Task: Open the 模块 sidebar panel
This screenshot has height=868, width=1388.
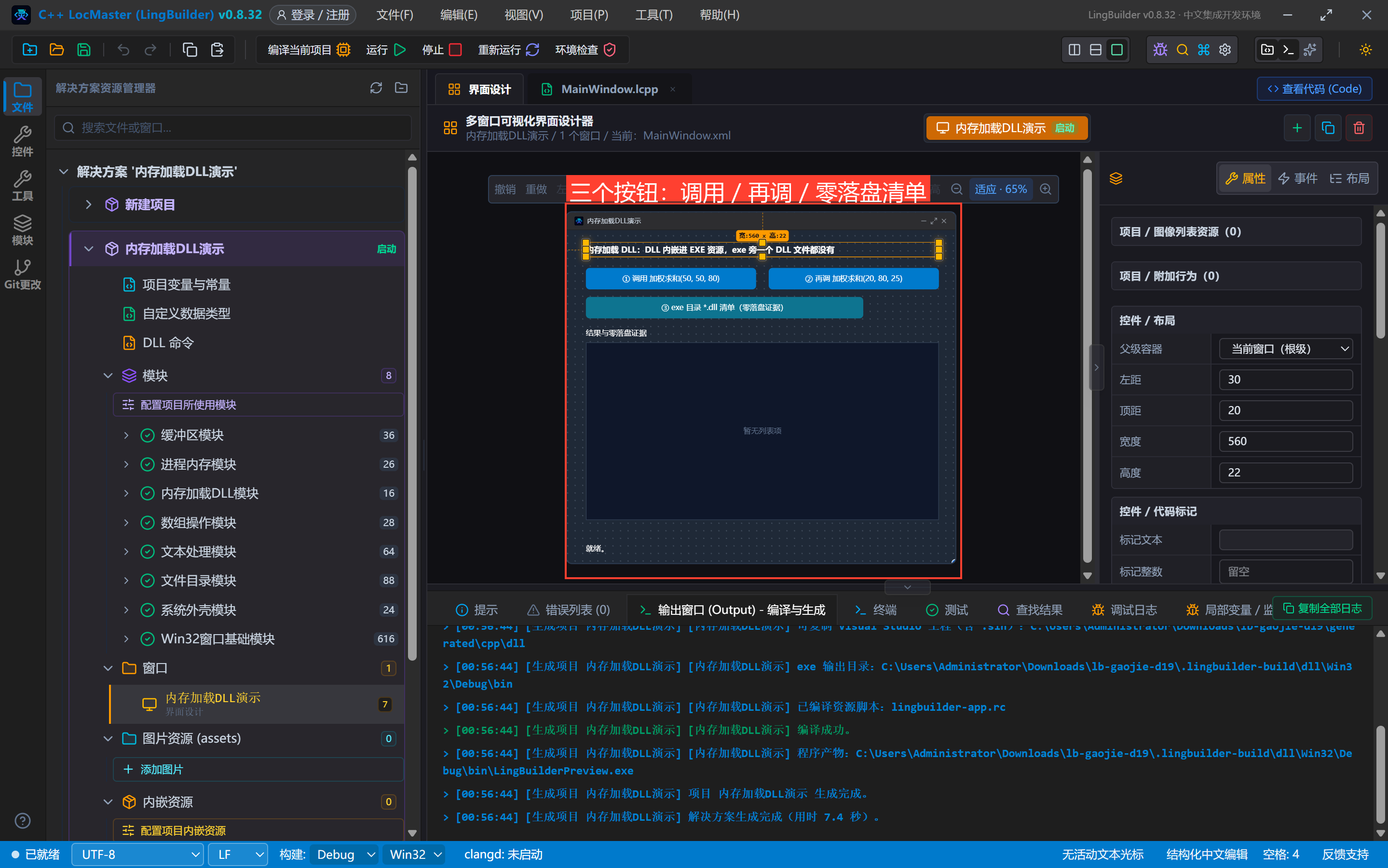Action: 22,230
